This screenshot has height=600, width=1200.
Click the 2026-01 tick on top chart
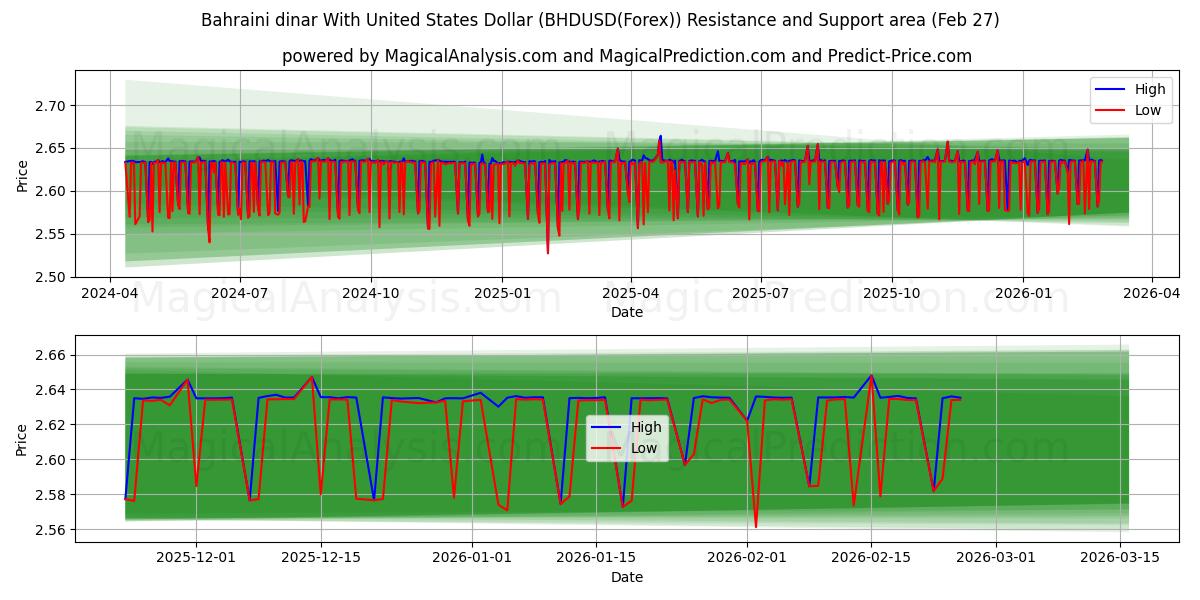click(1022, 295)
